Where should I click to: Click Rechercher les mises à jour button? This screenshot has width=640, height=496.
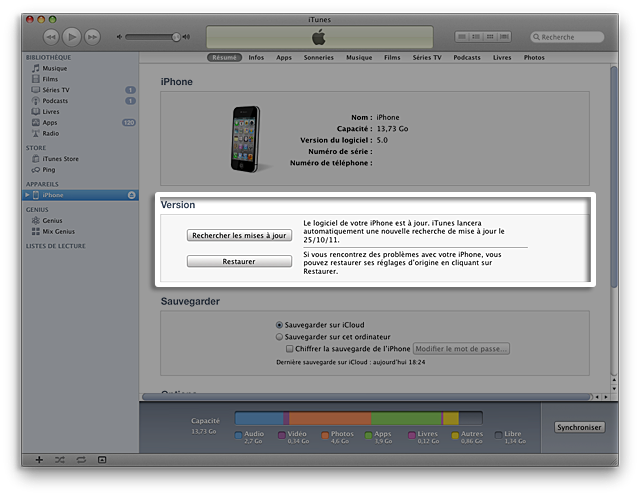[239, 235]
